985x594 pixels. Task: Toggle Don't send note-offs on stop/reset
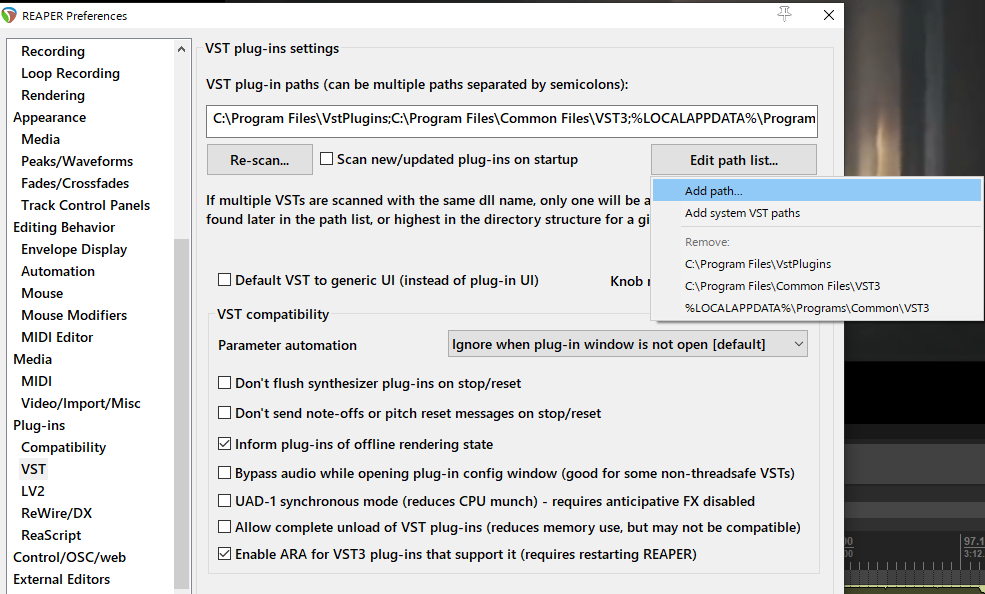pos(224,413)
